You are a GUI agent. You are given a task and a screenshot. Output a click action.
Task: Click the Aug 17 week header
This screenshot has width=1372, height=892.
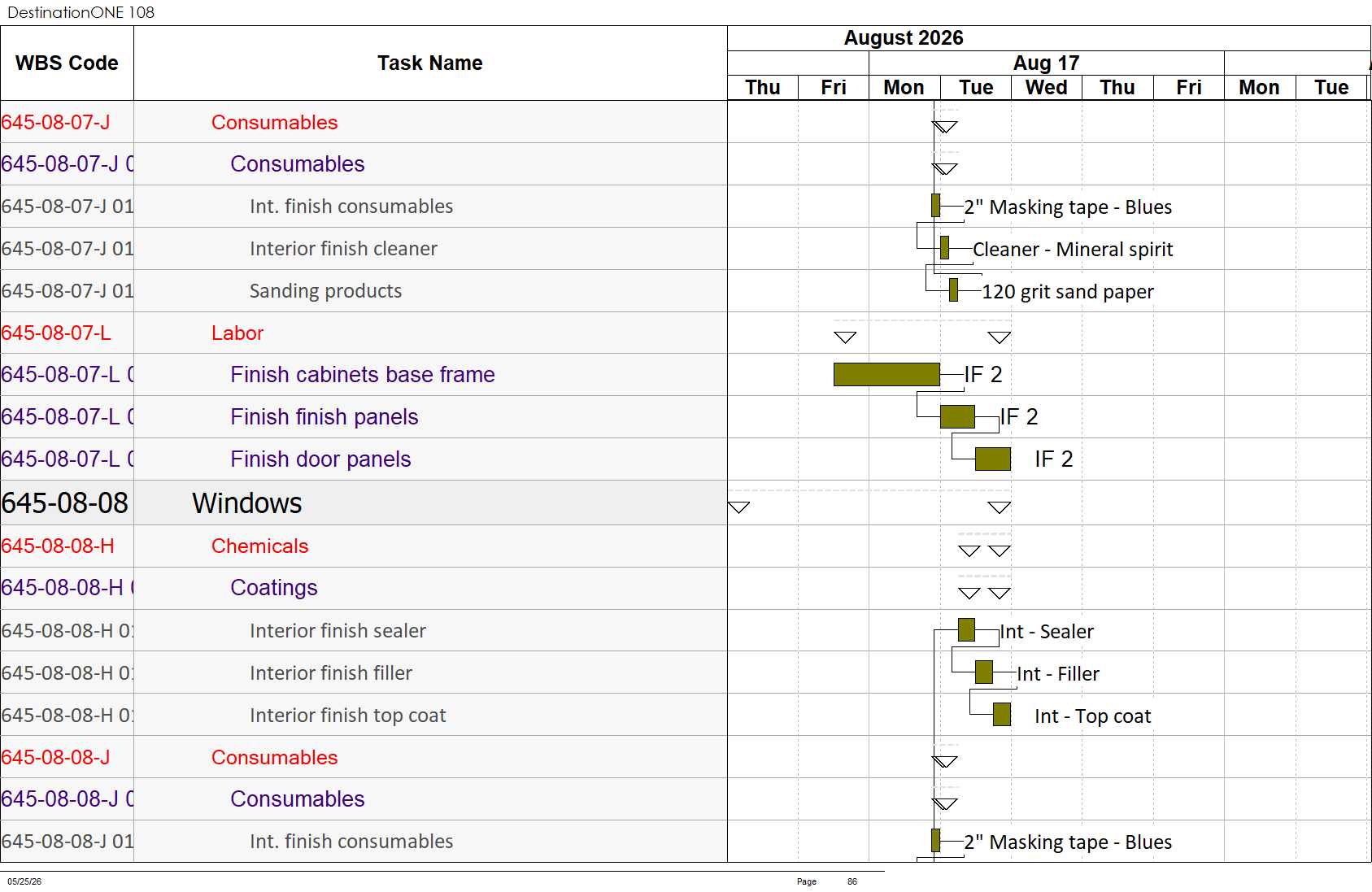(1046, 63)
